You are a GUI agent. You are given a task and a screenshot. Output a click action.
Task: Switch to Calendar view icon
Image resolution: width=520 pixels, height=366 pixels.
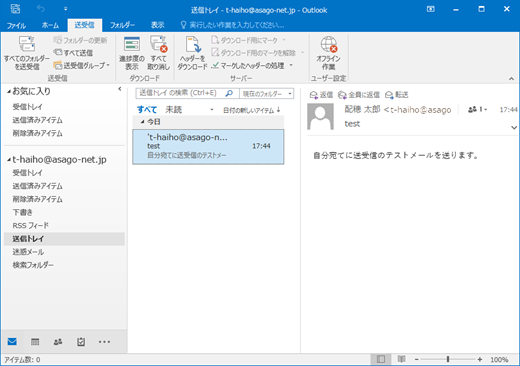[35, 342]
